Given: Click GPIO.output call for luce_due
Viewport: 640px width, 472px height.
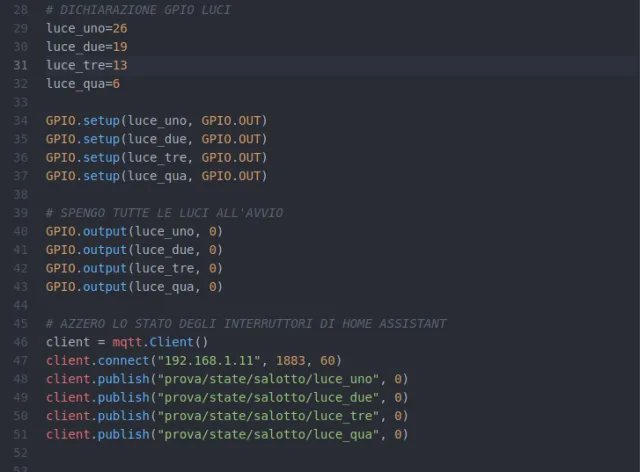Looking at the screenshot, I should point(86,250).
